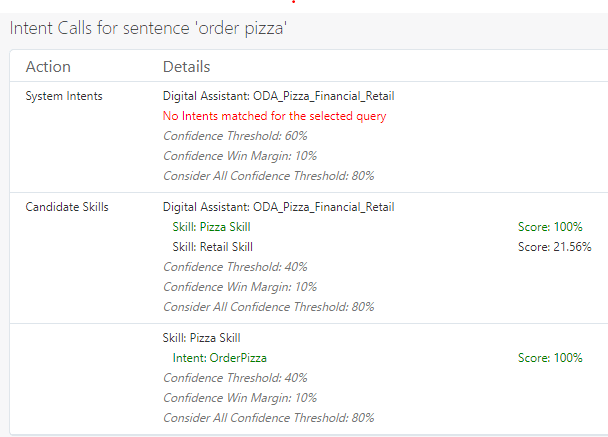Click the 'Intent Calls for sentence' panel title
This screenshot has height=437, width=608.
click(x=149, y=28)
